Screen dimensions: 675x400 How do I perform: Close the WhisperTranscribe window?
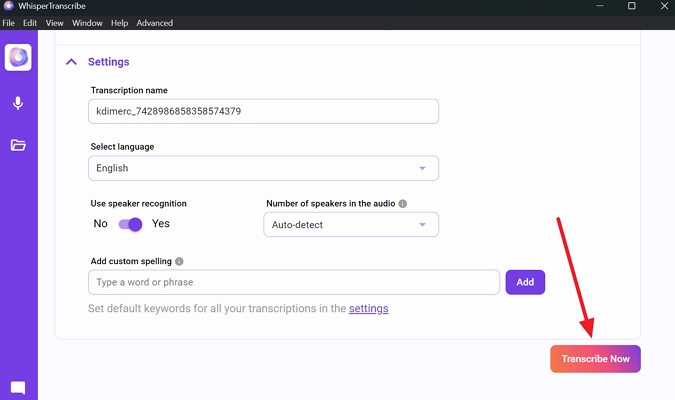(x=664, y=6)
